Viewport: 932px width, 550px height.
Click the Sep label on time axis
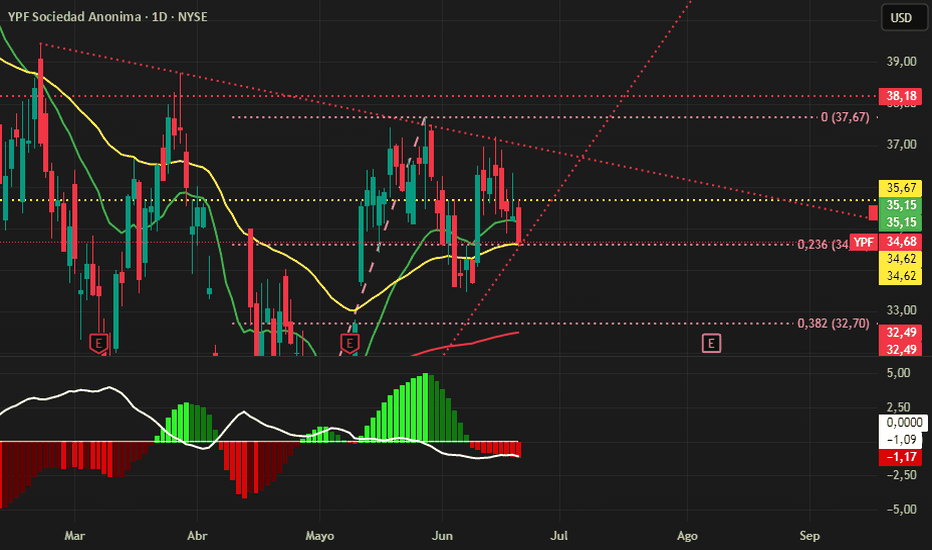810,536
